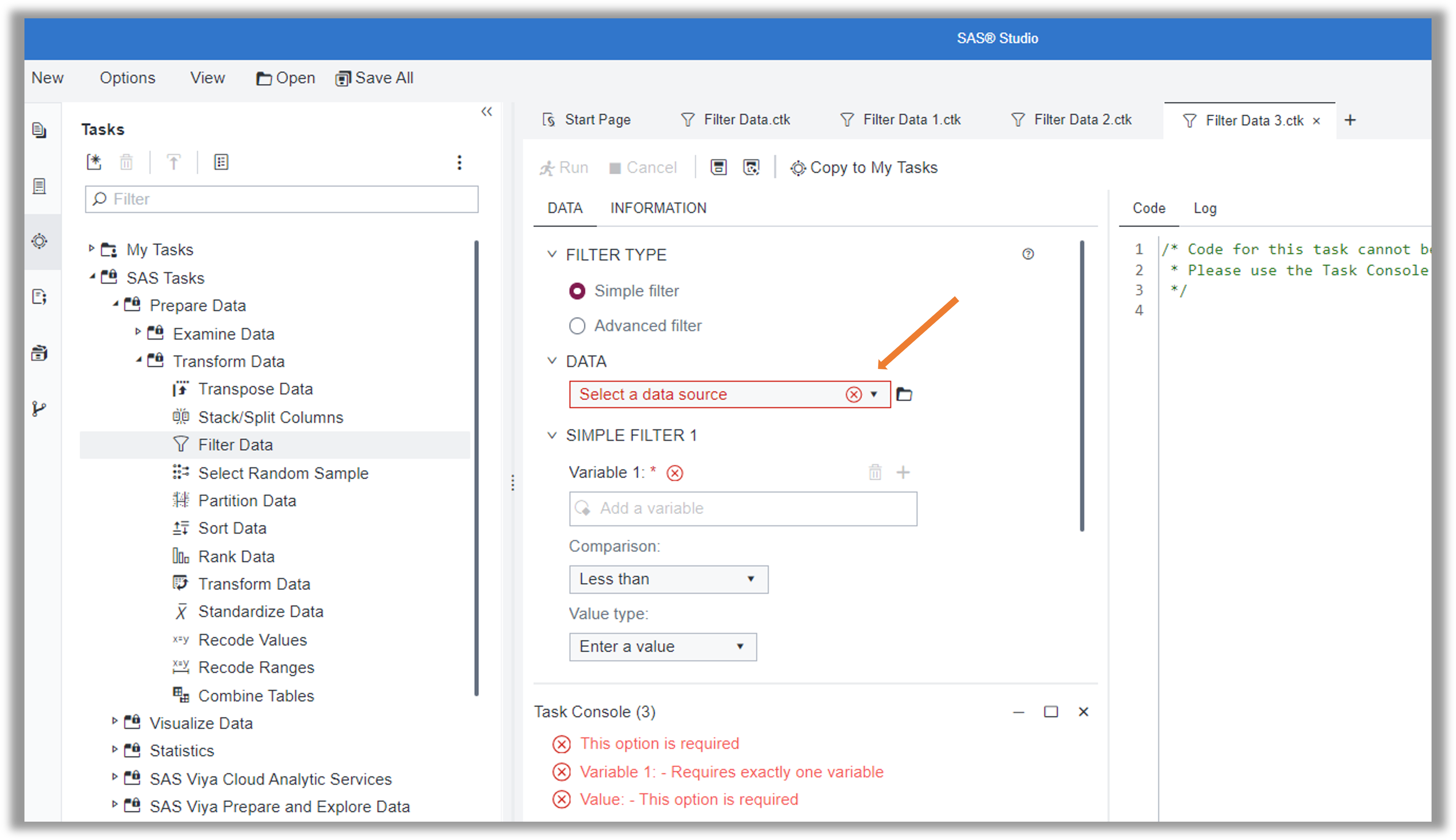The height and width of the screenshot is (840, 1456).
Task: Switch to the Filter Data 2.ctk tab
Action: [x=1071, y=120]
